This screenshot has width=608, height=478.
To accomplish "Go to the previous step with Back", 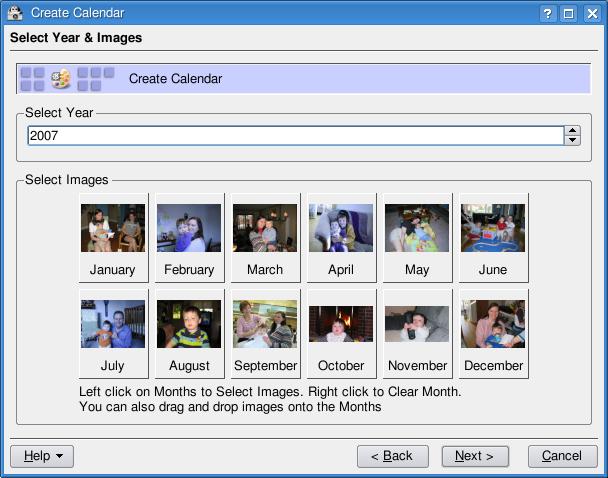I will tap(392, 456).
